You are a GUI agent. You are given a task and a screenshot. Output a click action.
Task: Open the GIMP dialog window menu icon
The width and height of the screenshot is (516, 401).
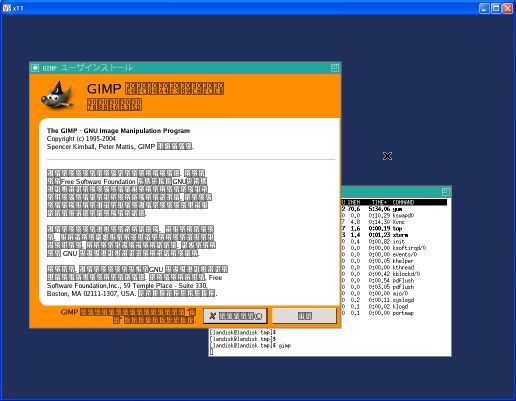(x=35, y=68)
